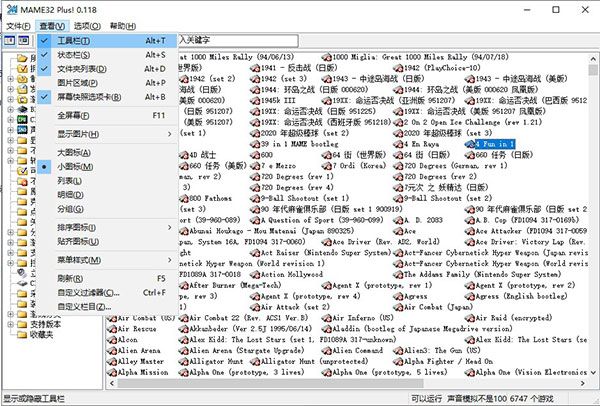The width and height of the screenshot is (600, 406).
Task: Click the second toolbar icon left of the search box
Action: (24, 40)
